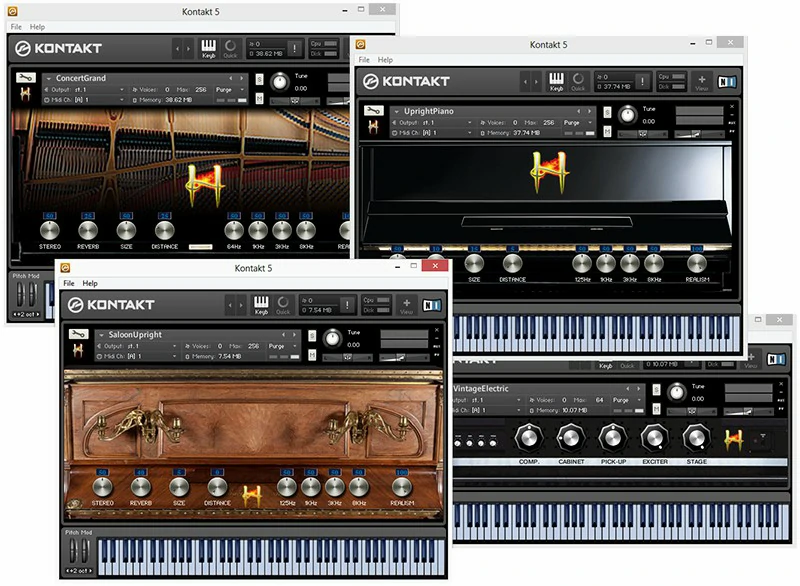Mute the UprightPiano instrument with M button
The height and width of the screenshot is (586, 800).
point(607,132)
